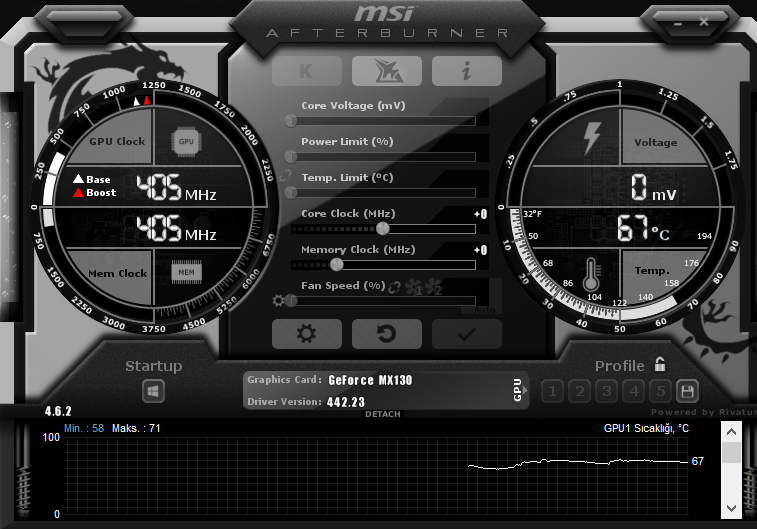Click the DETACH monitor button
Screen dimensions: 757x529
click(382, 414)
